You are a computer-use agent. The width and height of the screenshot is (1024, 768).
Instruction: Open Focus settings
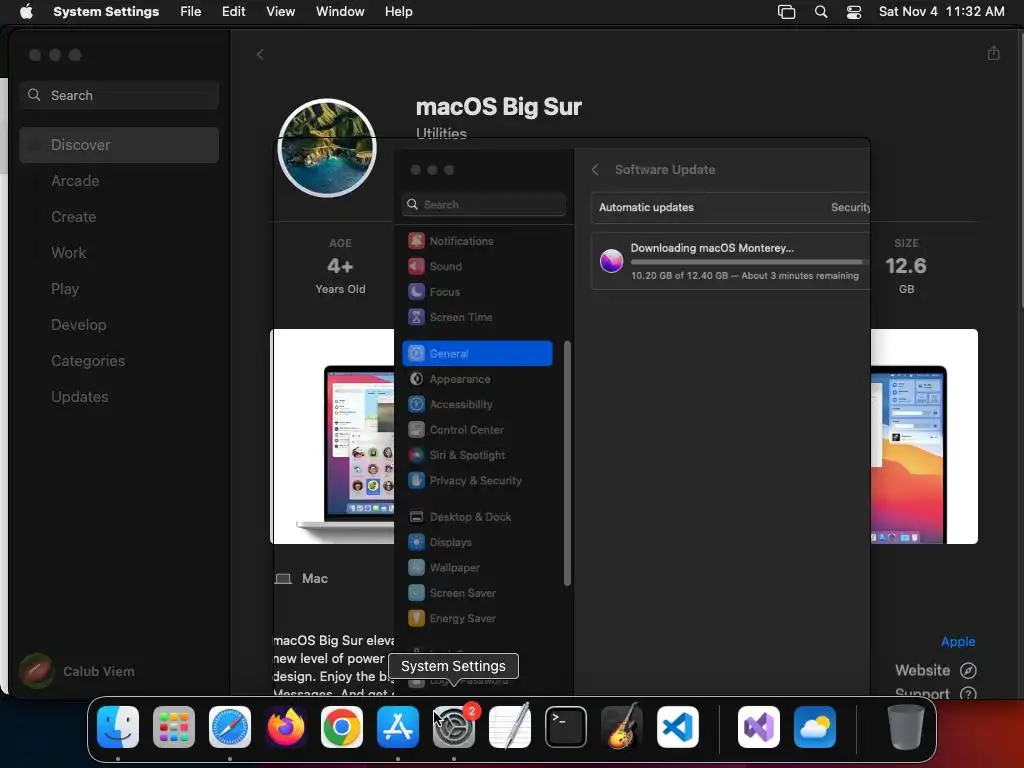click(478, 292)
